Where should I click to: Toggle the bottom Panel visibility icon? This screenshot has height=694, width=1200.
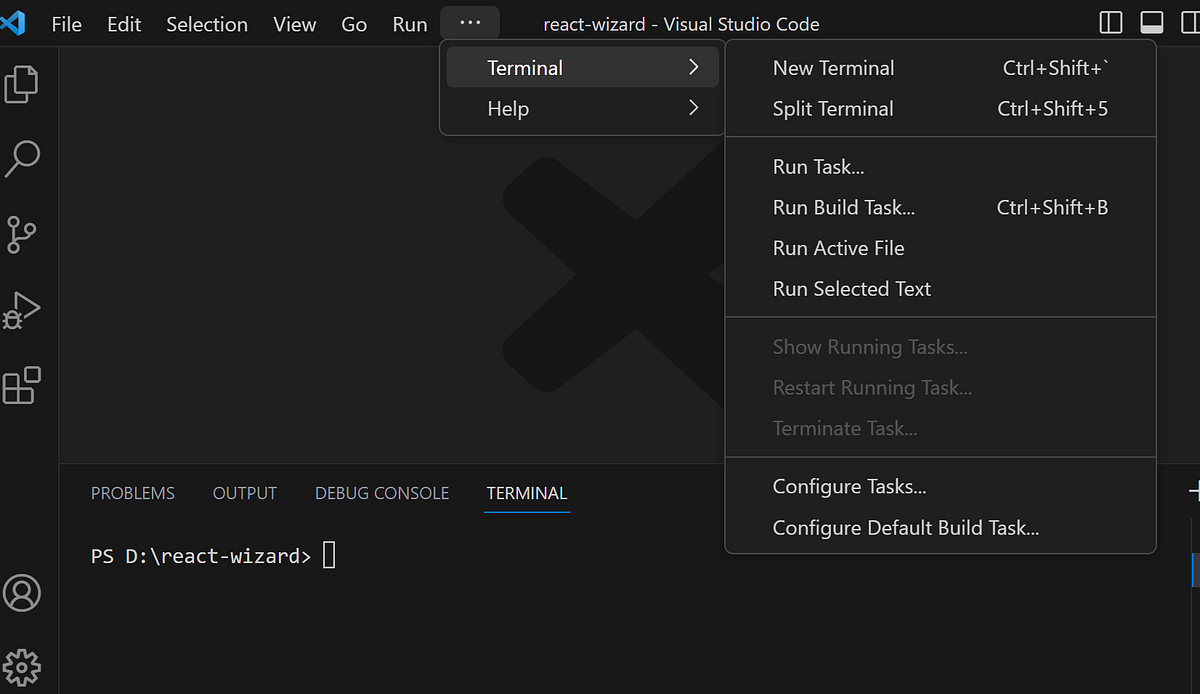click(1151, 21)
